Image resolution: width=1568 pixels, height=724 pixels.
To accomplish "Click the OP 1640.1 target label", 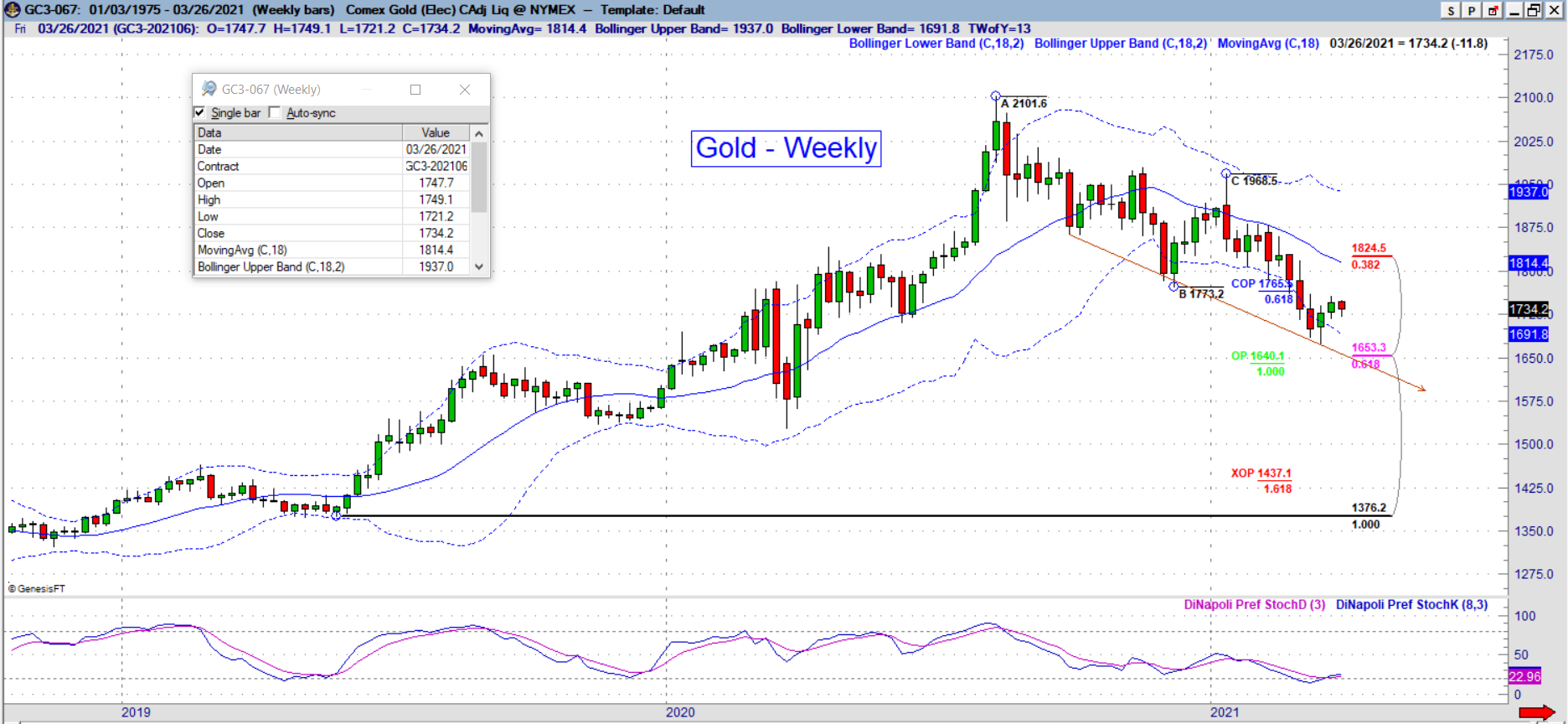I will pos(1257,355).
